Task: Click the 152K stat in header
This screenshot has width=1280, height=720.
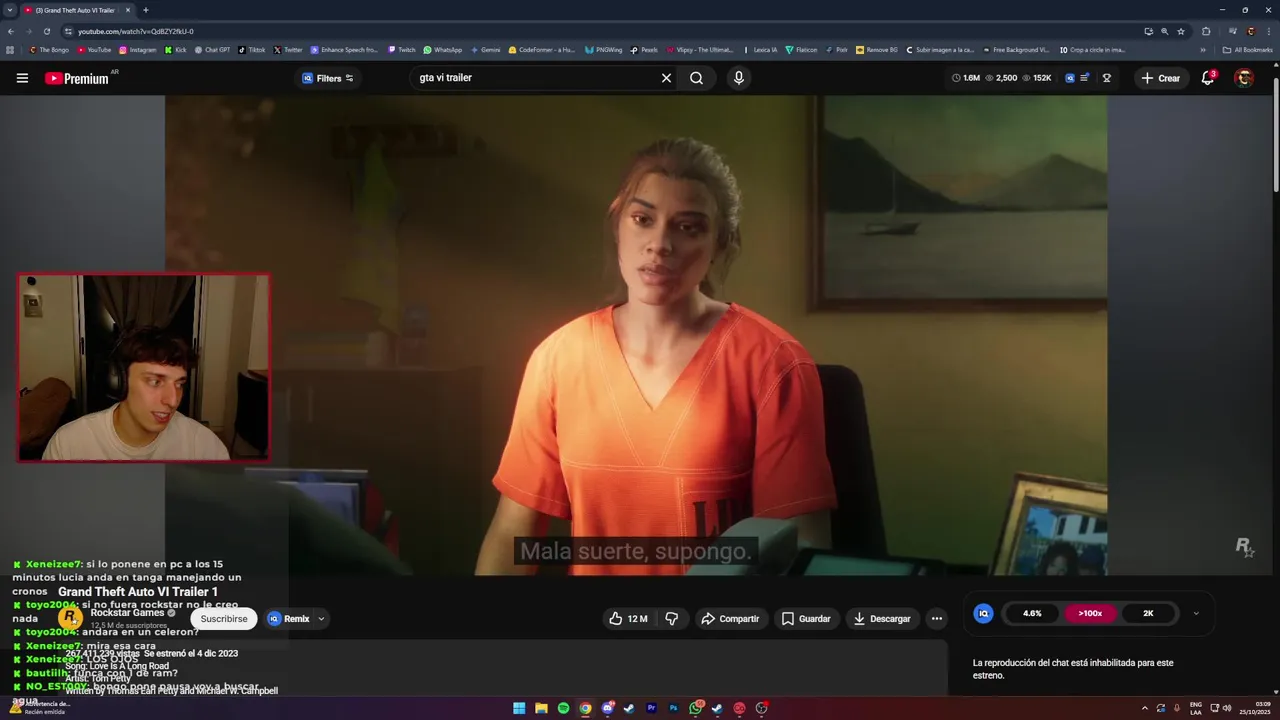Action: [1037, 78]
